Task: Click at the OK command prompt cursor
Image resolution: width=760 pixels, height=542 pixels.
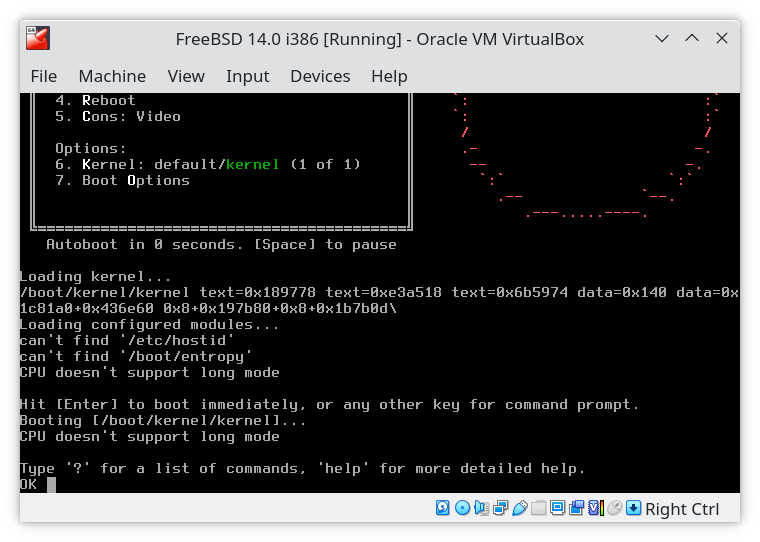Action: [51, 485]
